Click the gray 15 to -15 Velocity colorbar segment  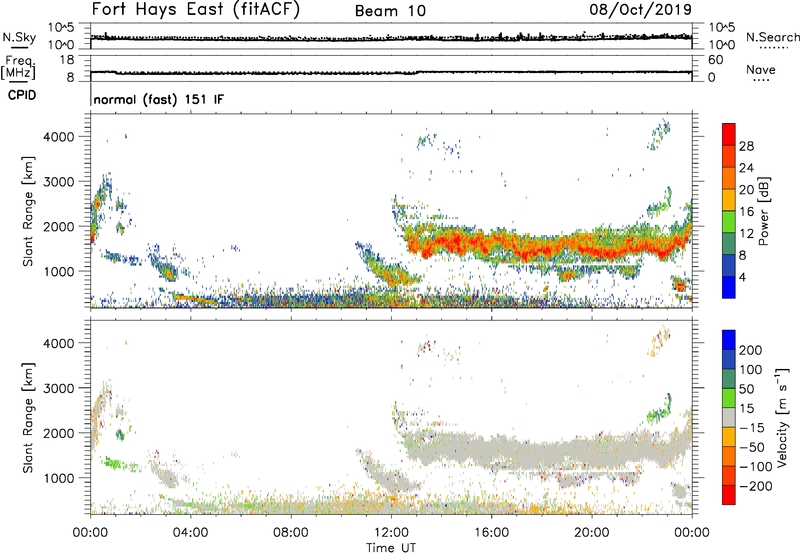coord(729,417)
